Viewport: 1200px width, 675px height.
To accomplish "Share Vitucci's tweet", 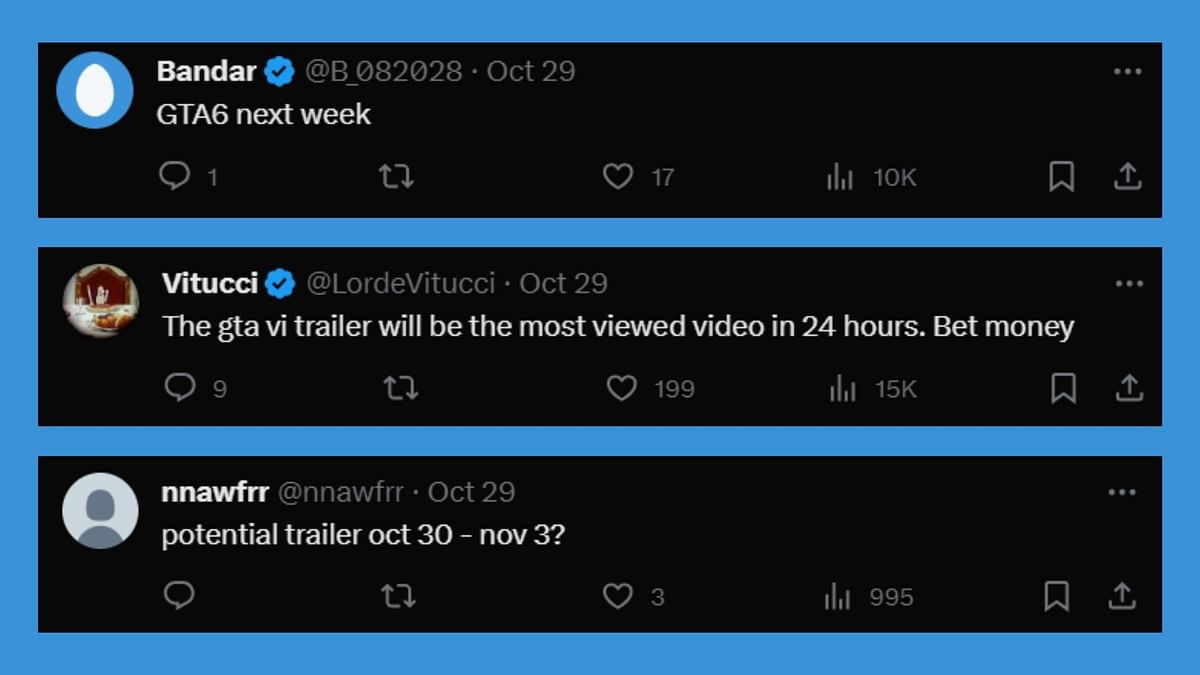I will pyautogui.click(x=1129, y=388).
